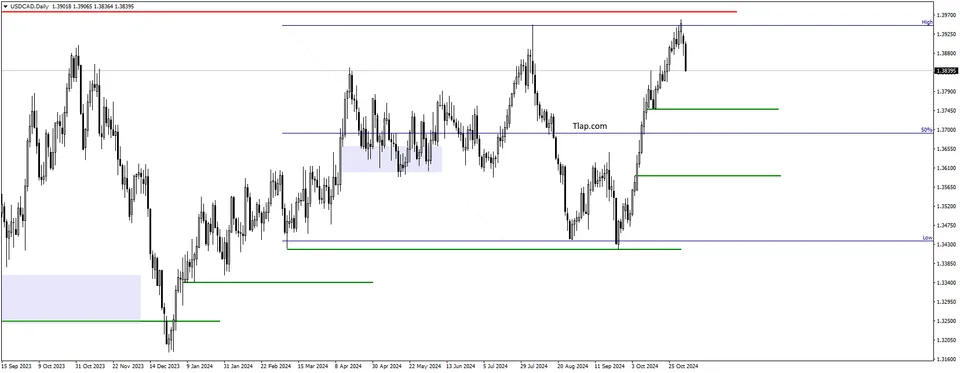960x373 pixels.
Task: Open the USDCAD,Daily chart title dropdown arrow
Action: (x=6, y=6)
